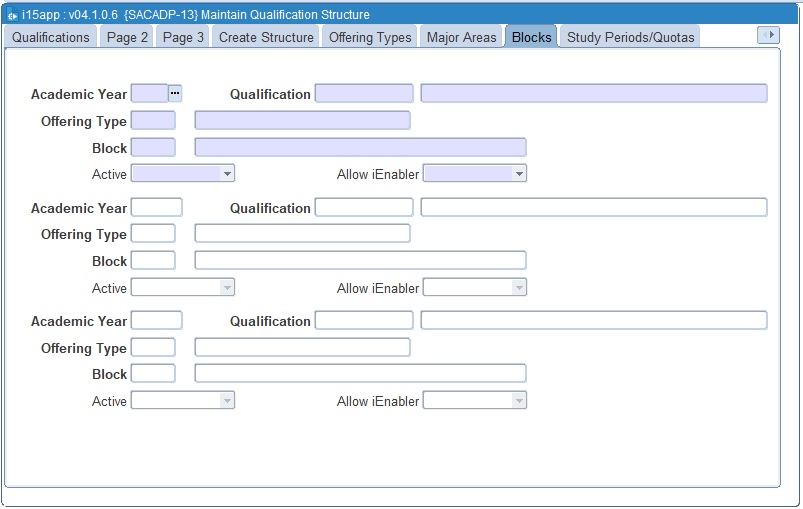This screenshot has height=509, width=803.
Task: Select the Create Structure tab
Action: (266, 37)
